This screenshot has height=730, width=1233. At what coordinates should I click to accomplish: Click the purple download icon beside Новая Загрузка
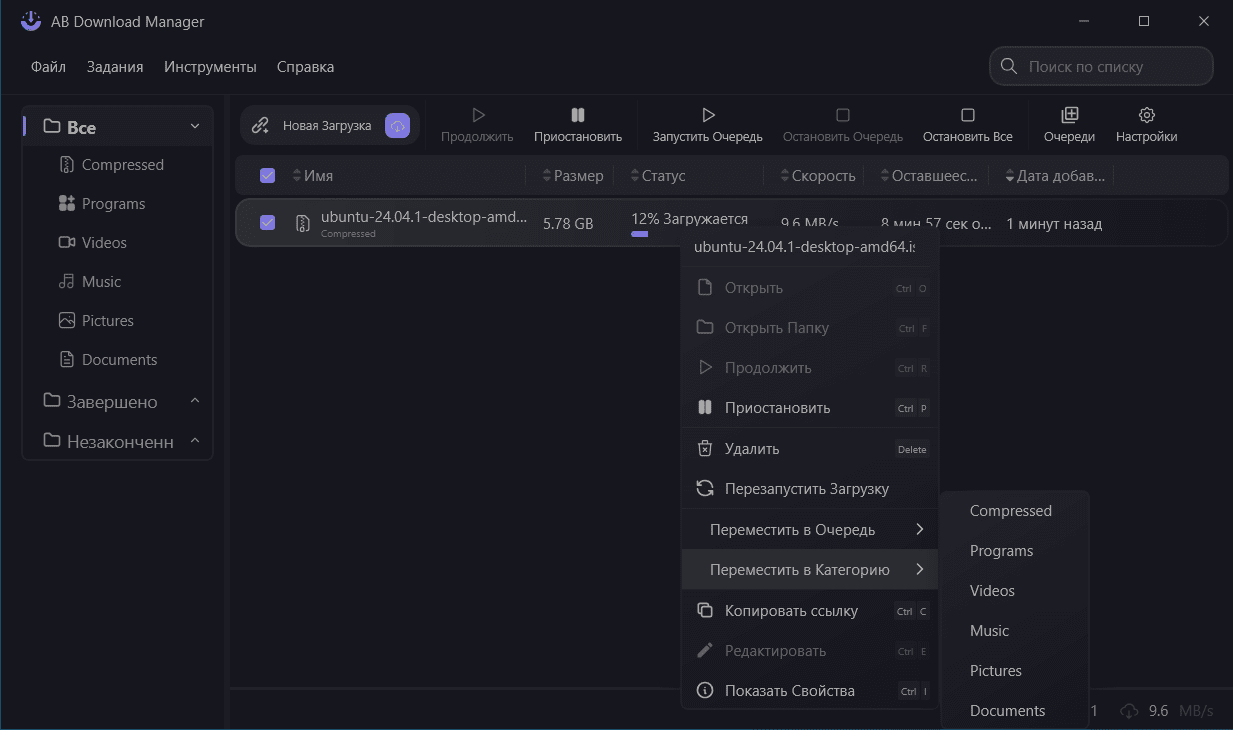397,125
